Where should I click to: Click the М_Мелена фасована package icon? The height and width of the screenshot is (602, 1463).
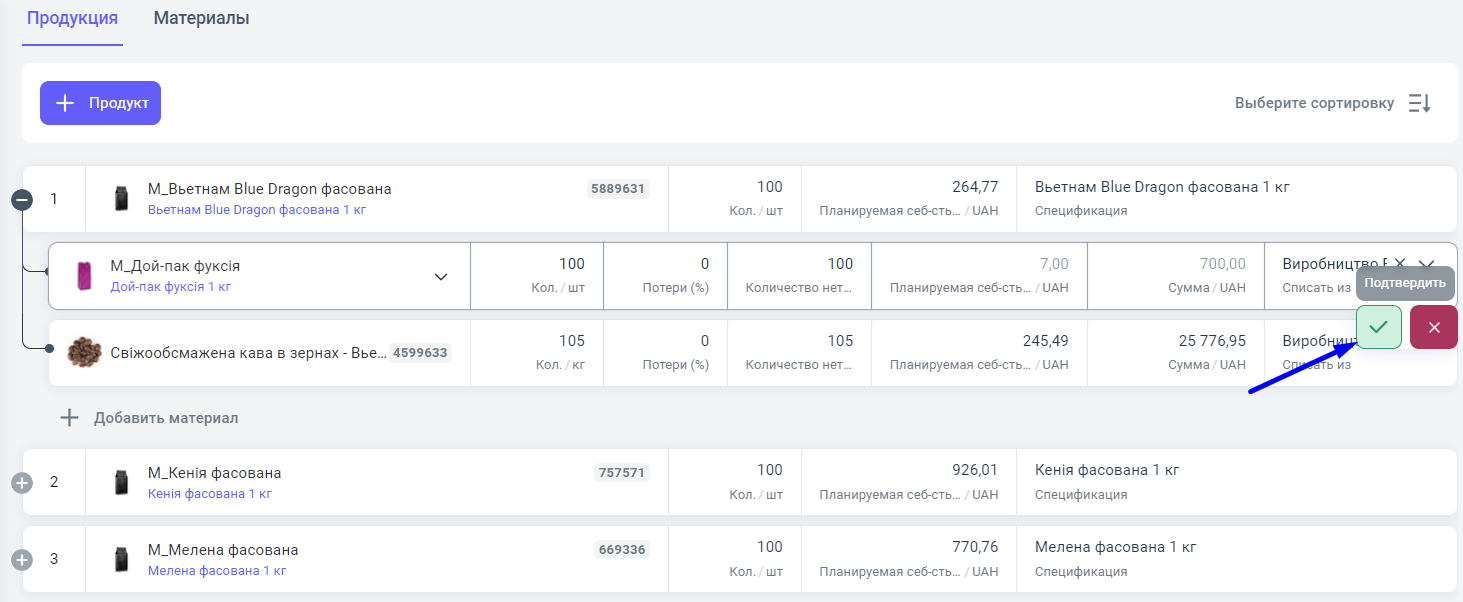point(122,559)
